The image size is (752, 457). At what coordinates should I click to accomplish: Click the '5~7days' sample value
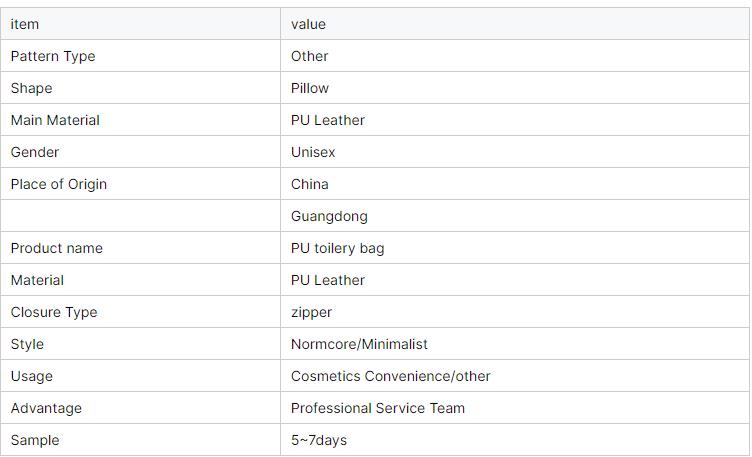[x=319, y=440]
